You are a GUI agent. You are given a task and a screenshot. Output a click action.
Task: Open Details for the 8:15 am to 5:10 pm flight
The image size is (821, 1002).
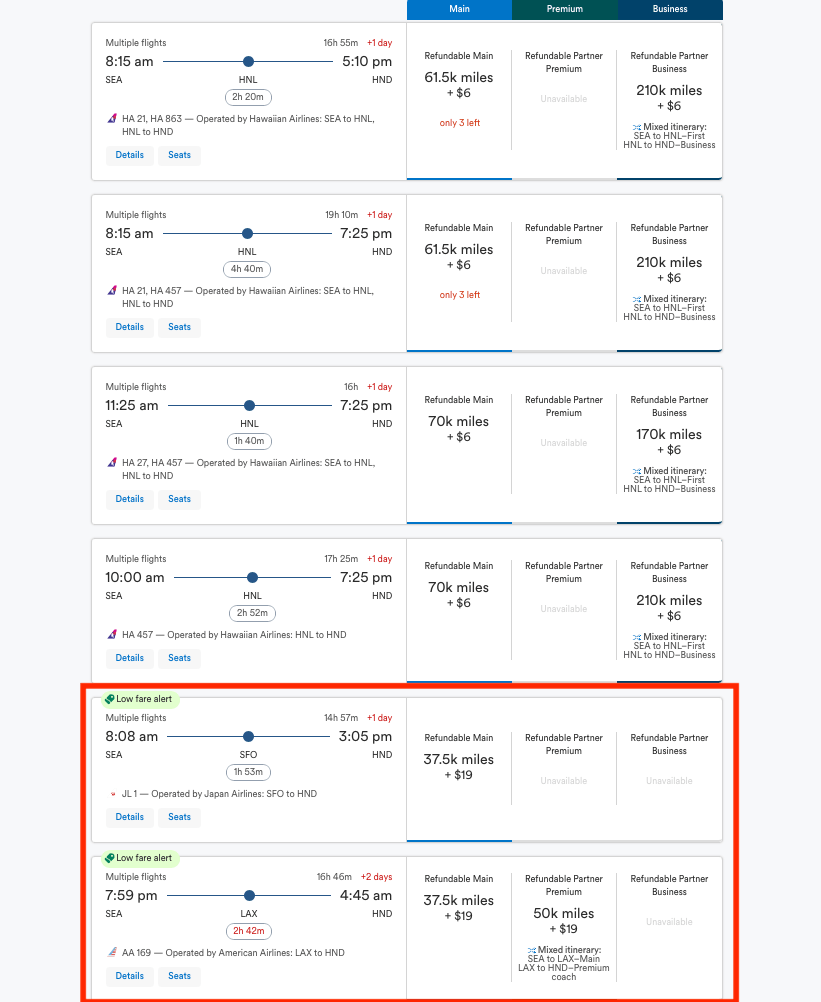[130, 155]
